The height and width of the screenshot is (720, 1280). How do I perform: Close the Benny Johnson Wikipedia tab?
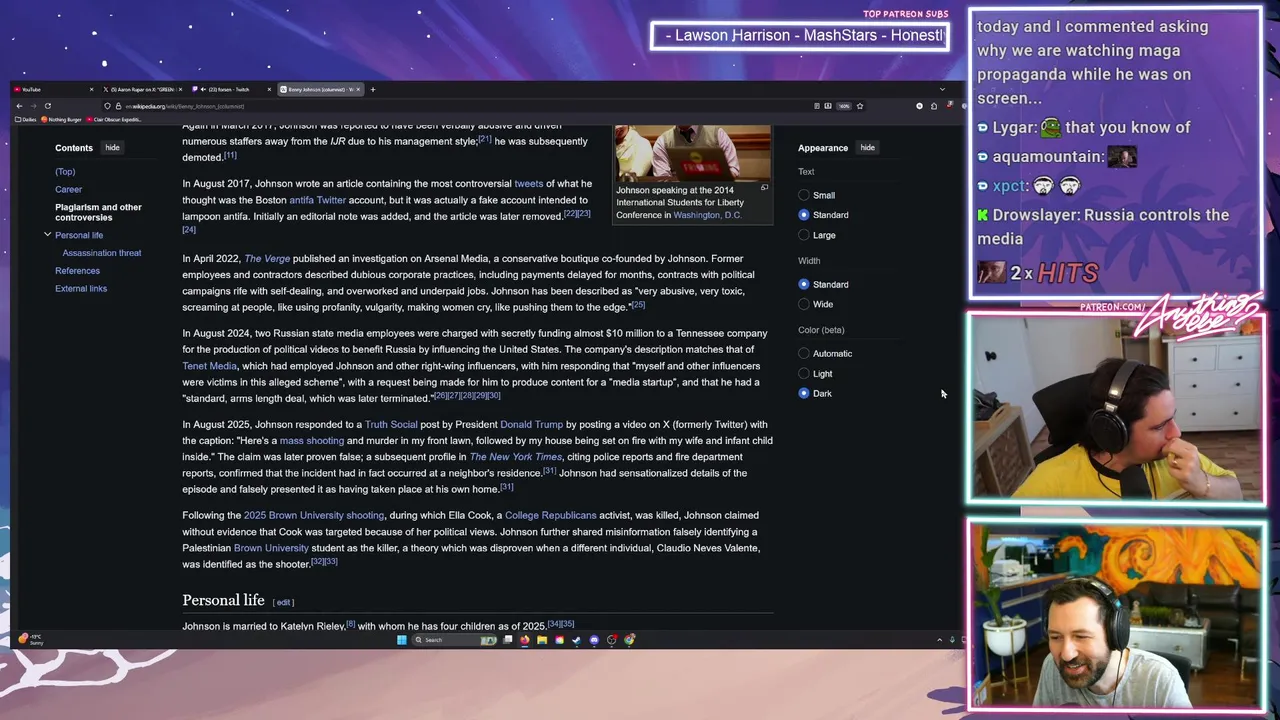click(358, 89)
